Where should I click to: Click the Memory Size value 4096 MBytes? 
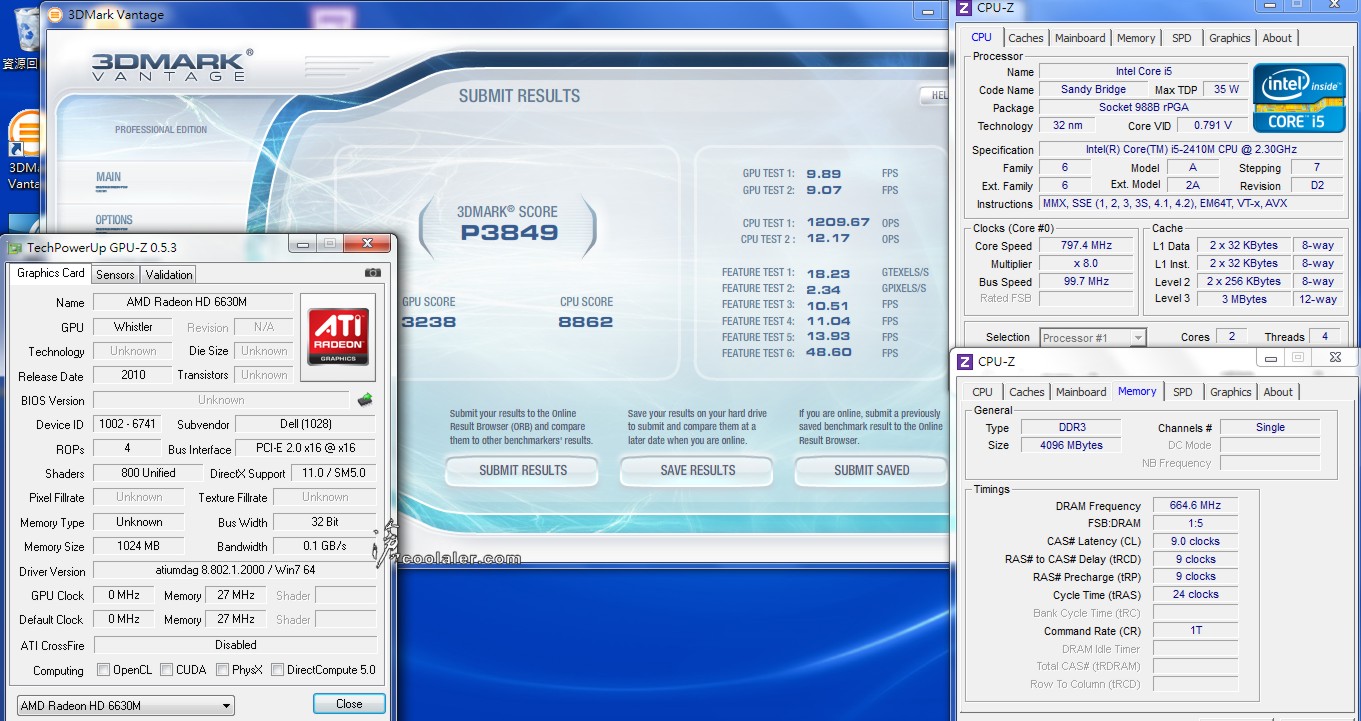coord(1071,445)
